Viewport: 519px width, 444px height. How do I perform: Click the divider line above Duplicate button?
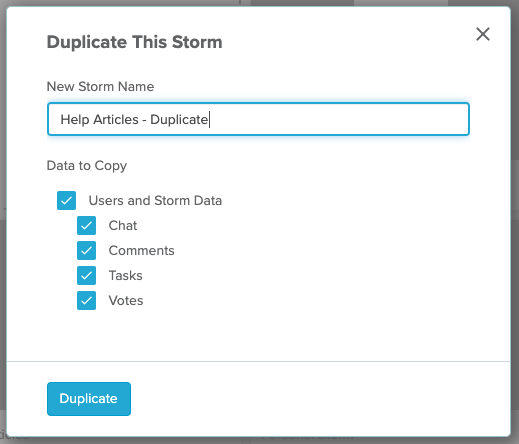258,361
